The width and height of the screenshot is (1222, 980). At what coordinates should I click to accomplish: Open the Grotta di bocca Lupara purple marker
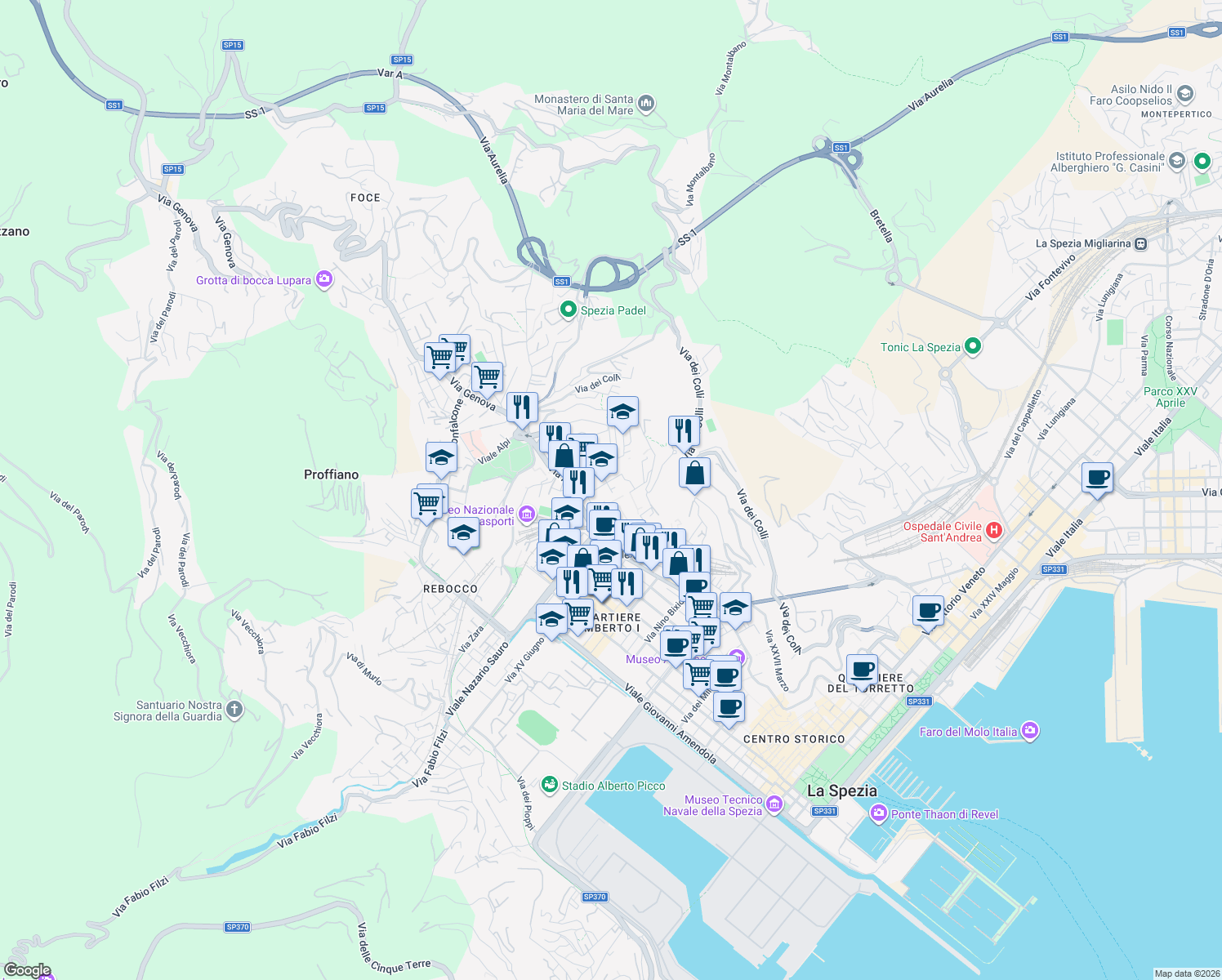[x=323, y=279]
